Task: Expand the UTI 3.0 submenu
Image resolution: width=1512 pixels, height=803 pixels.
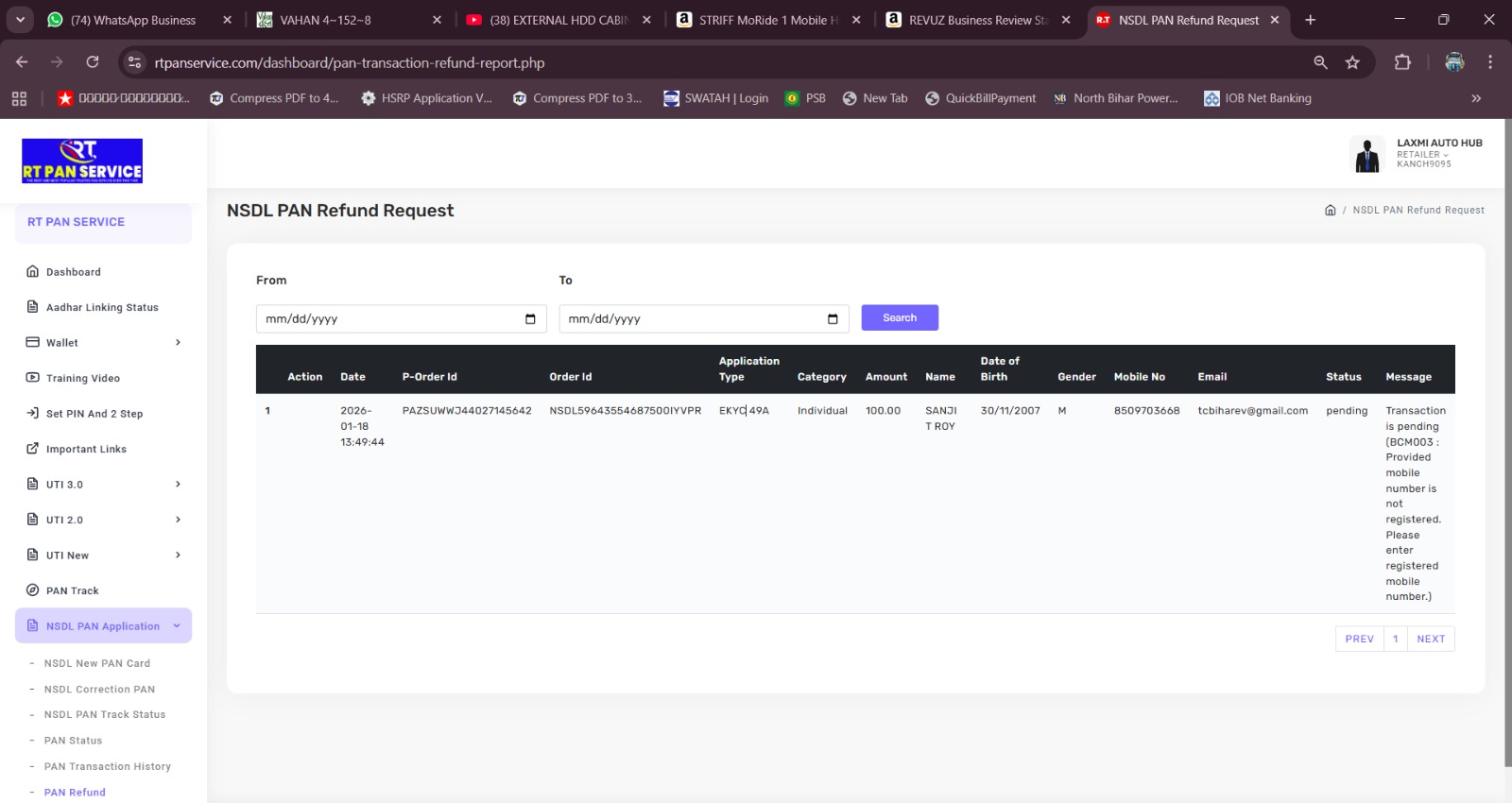Action: pyautogui.click(x=103, y=485)
